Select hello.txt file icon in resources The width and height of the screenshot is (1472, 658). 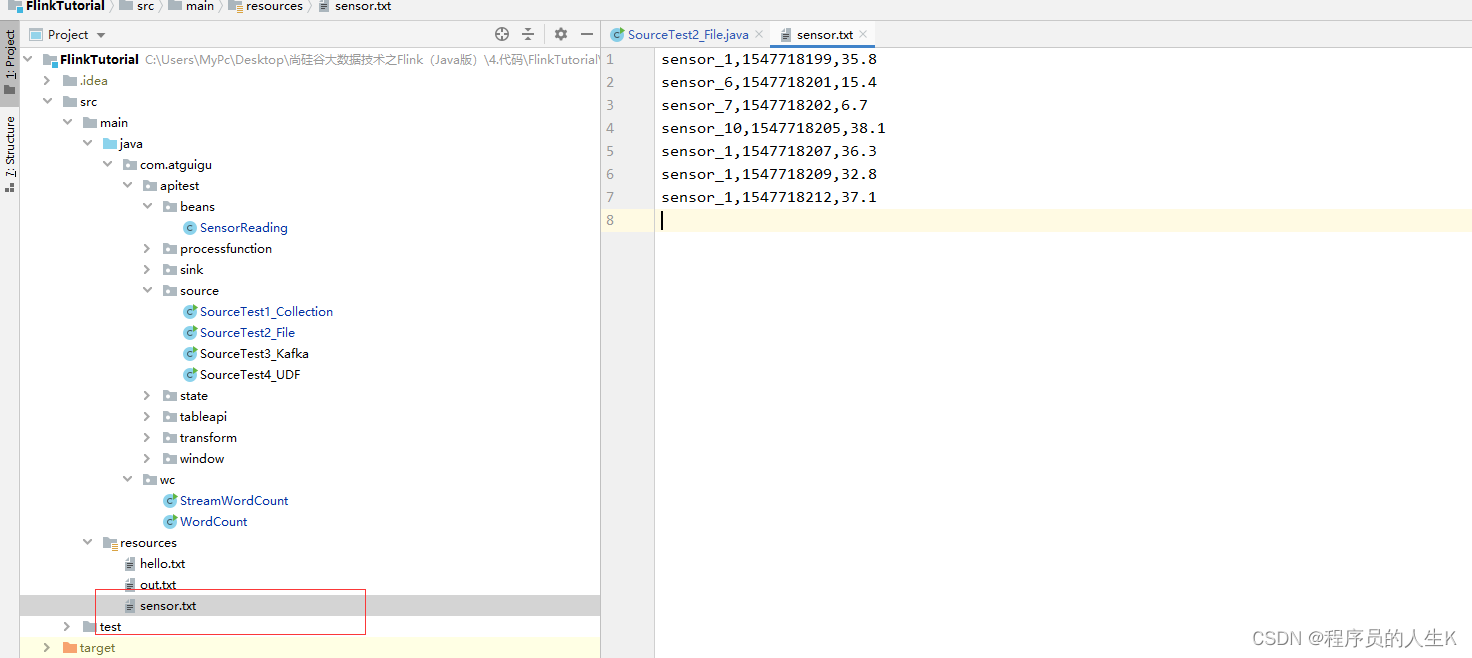click(x=129, y=564)
